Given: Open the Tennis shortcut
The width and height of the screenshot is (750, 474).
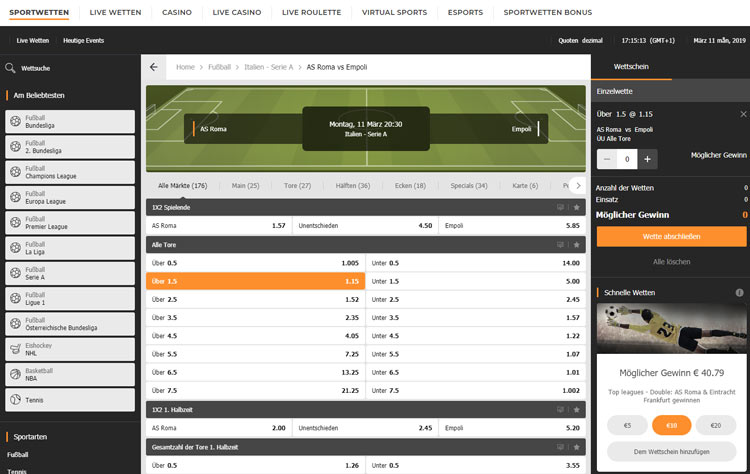Looking at the screenshot, I should (x=70, y=400).
